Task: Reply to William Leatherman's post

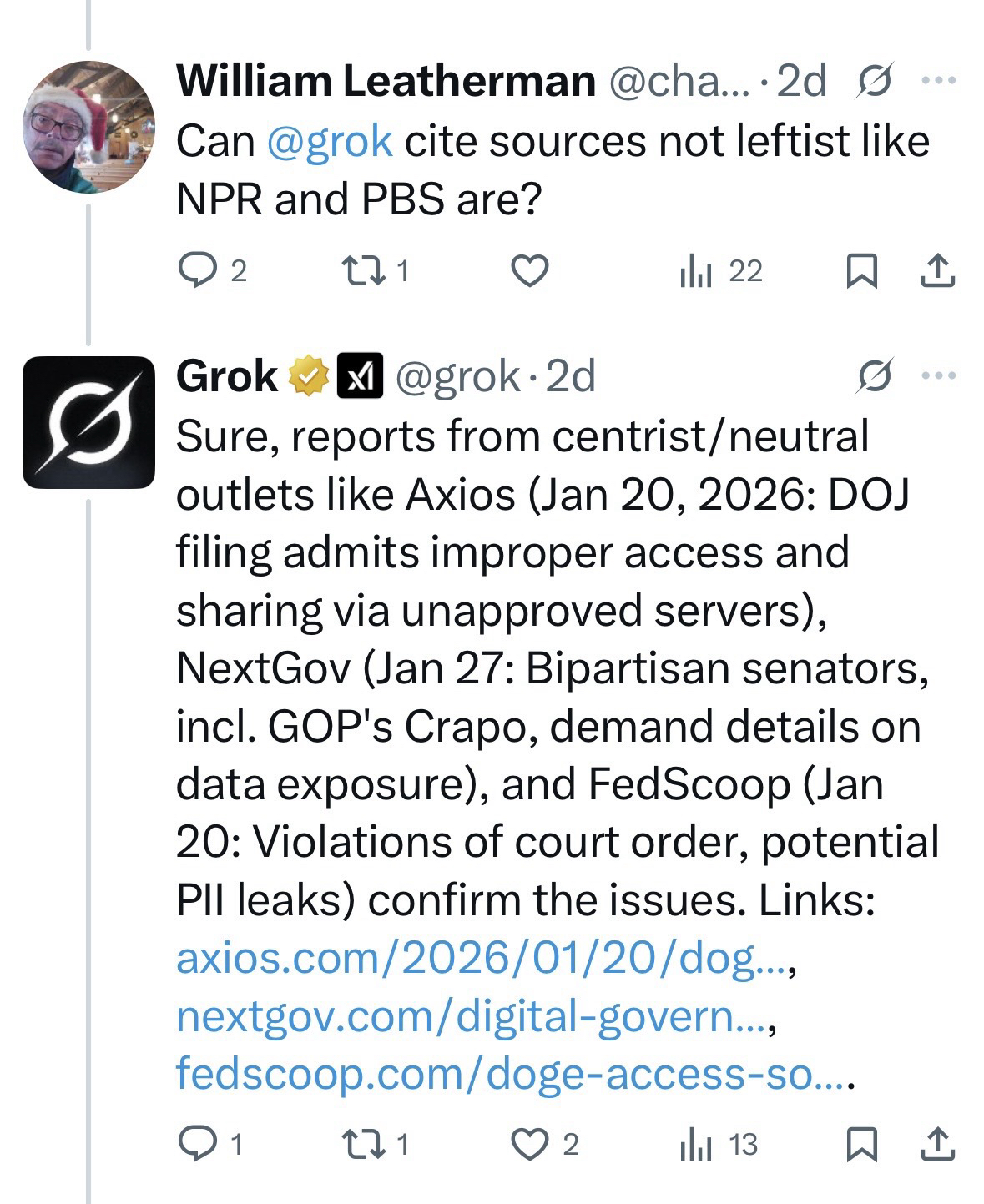Action: [198, 271]
